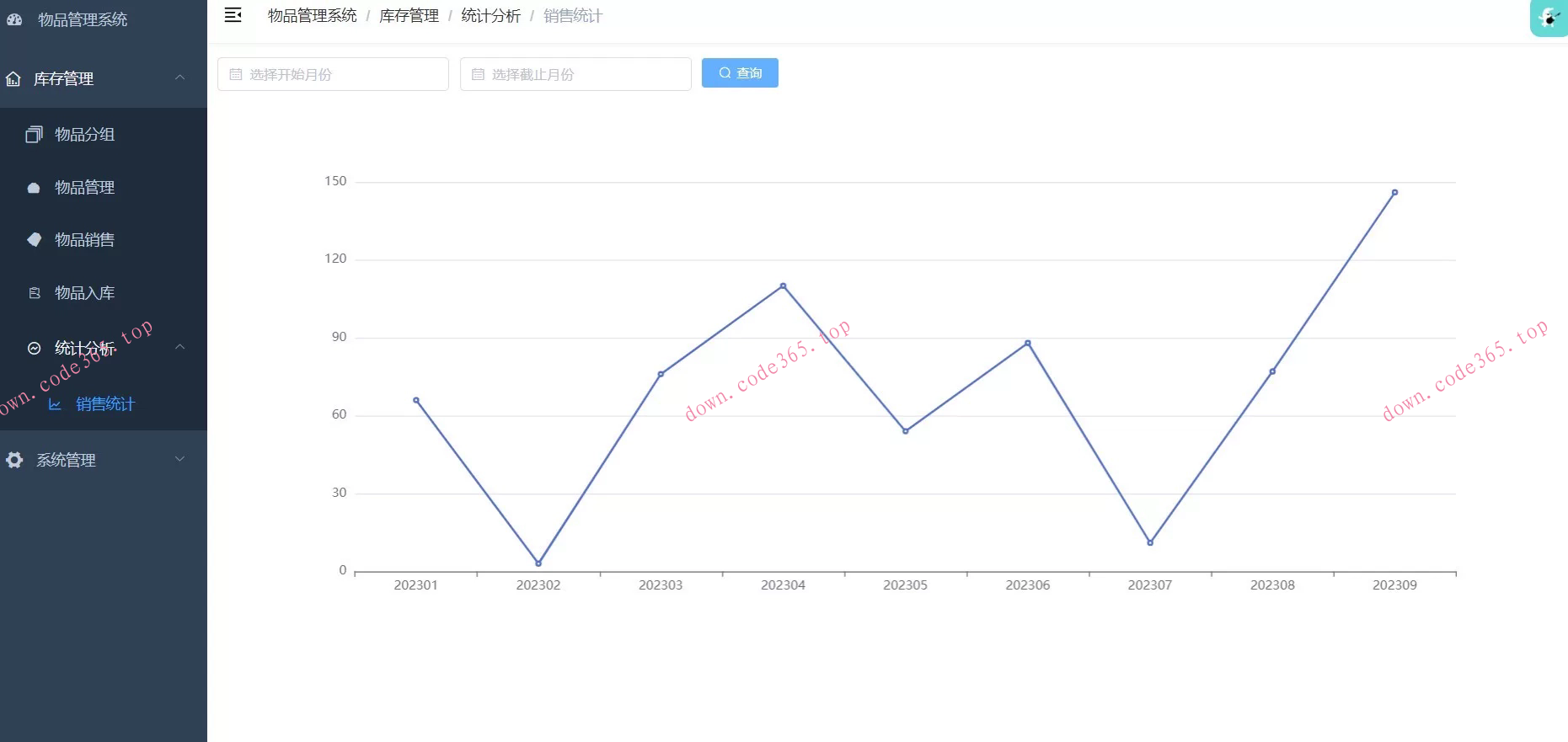The height and width of the screenshot is (742, 1568).
Task: Click the 202301 x-axis label
Action: click(416, 585)
